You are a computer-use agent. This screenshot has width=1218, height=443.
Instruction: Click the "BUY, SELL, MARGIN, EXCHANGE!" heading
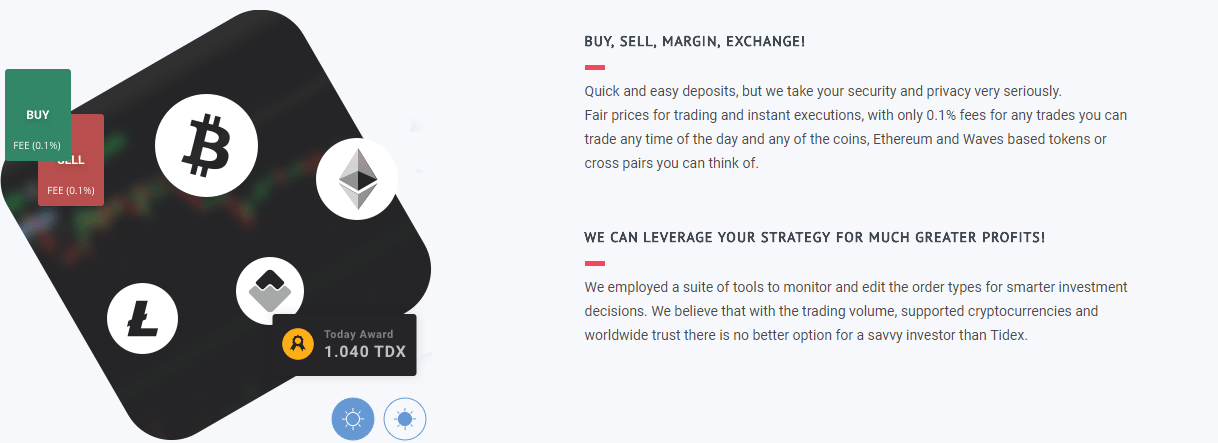click(x=694, y=41)
